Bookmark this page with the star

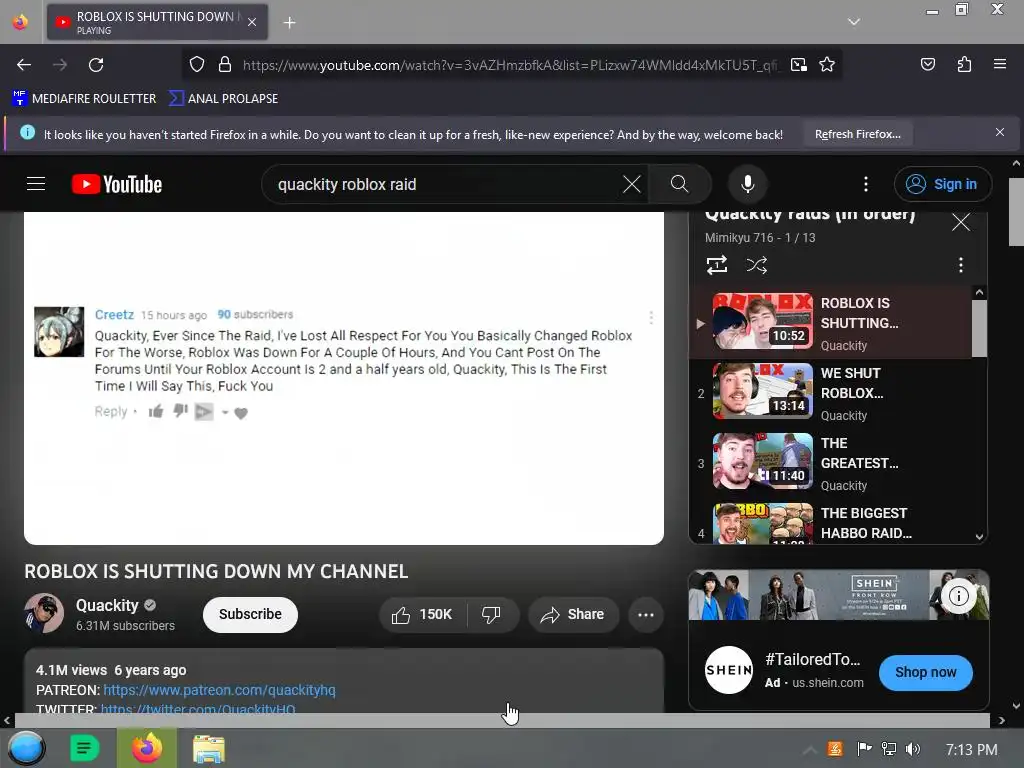point(827,65)
